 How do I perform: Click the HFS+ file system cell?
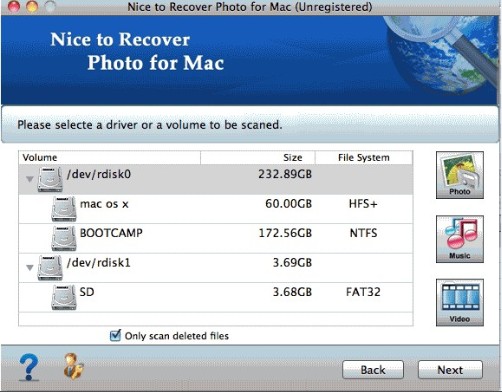click(x=363, y=204)
